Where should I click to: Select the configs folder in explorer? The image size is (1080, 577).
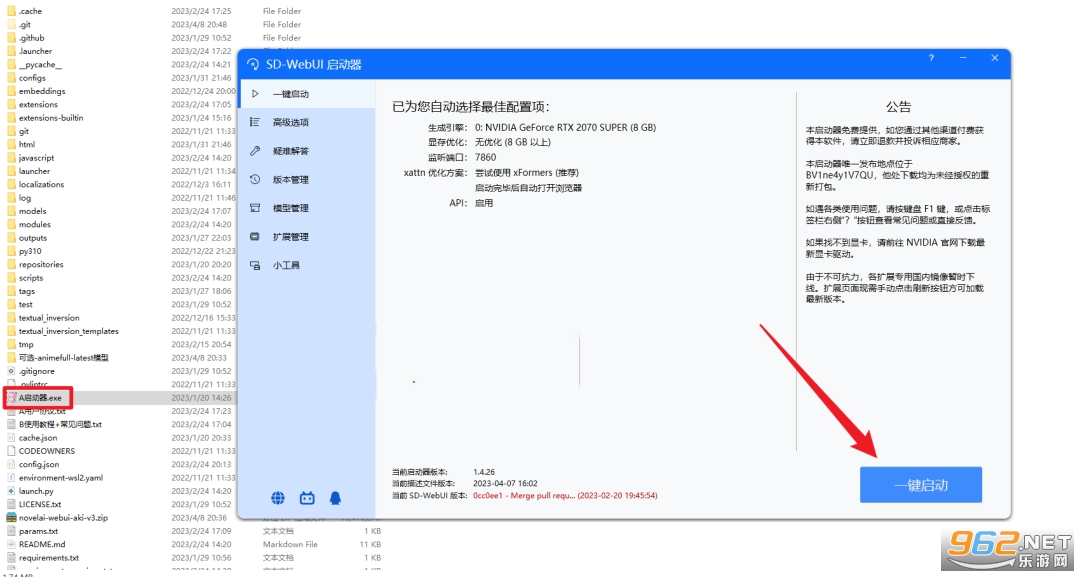point(32,78)
